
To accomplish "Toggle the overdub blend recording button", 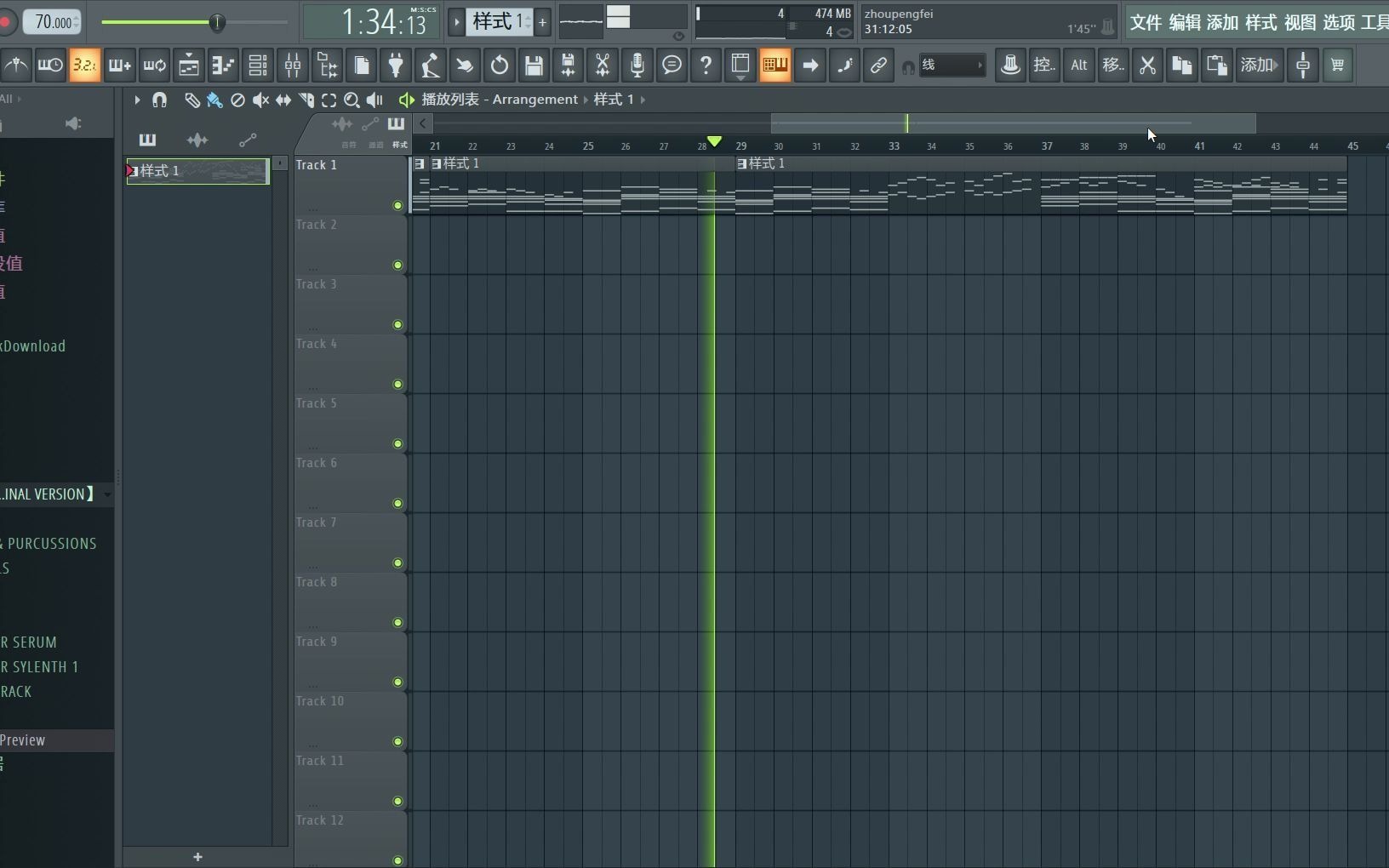I will (119, 65).
